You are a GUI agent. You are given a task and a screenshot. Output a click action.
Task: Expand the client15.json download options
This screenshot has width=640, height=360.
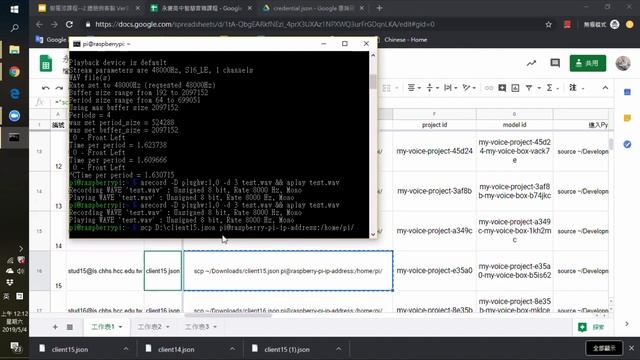pyautogui.click(x=126, y=349)
